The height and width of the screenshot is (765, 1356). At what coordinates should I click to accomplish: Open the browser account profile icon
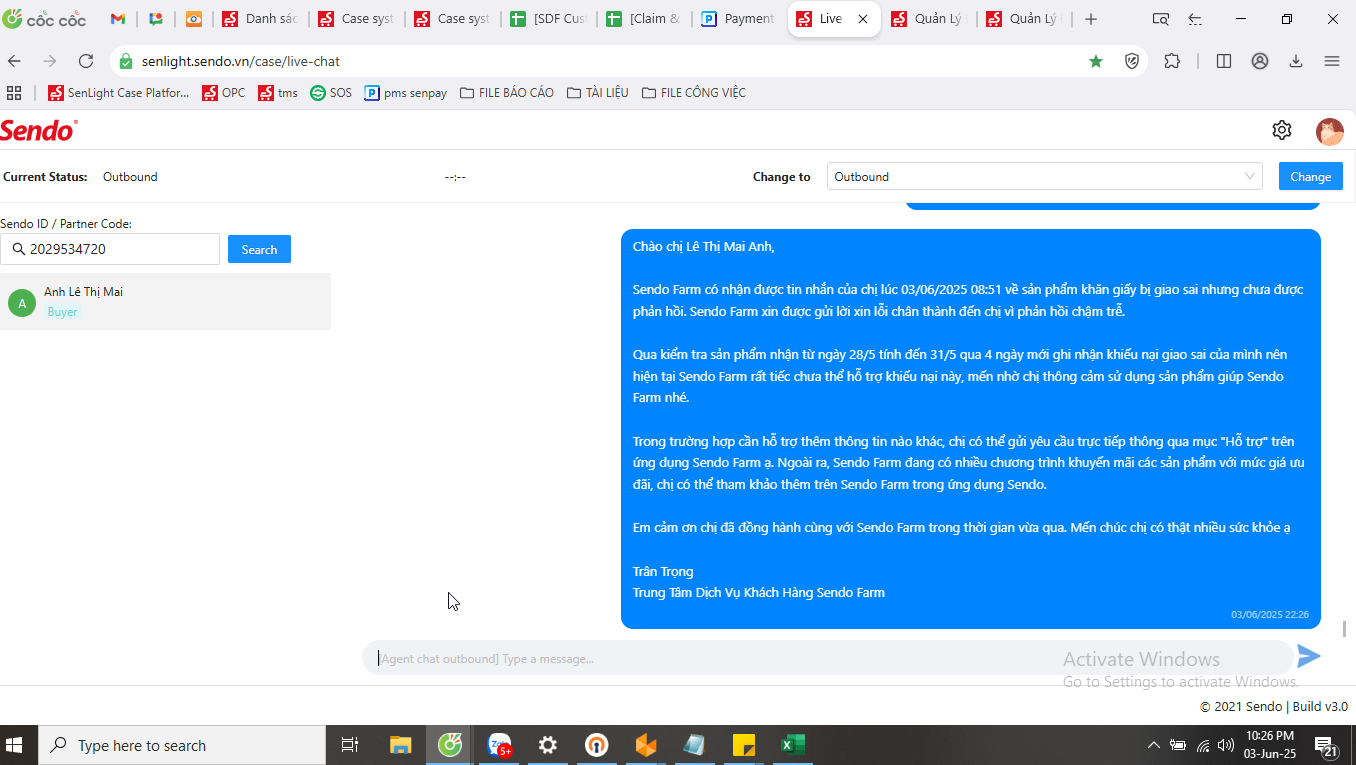click(x=1260, y=61)
